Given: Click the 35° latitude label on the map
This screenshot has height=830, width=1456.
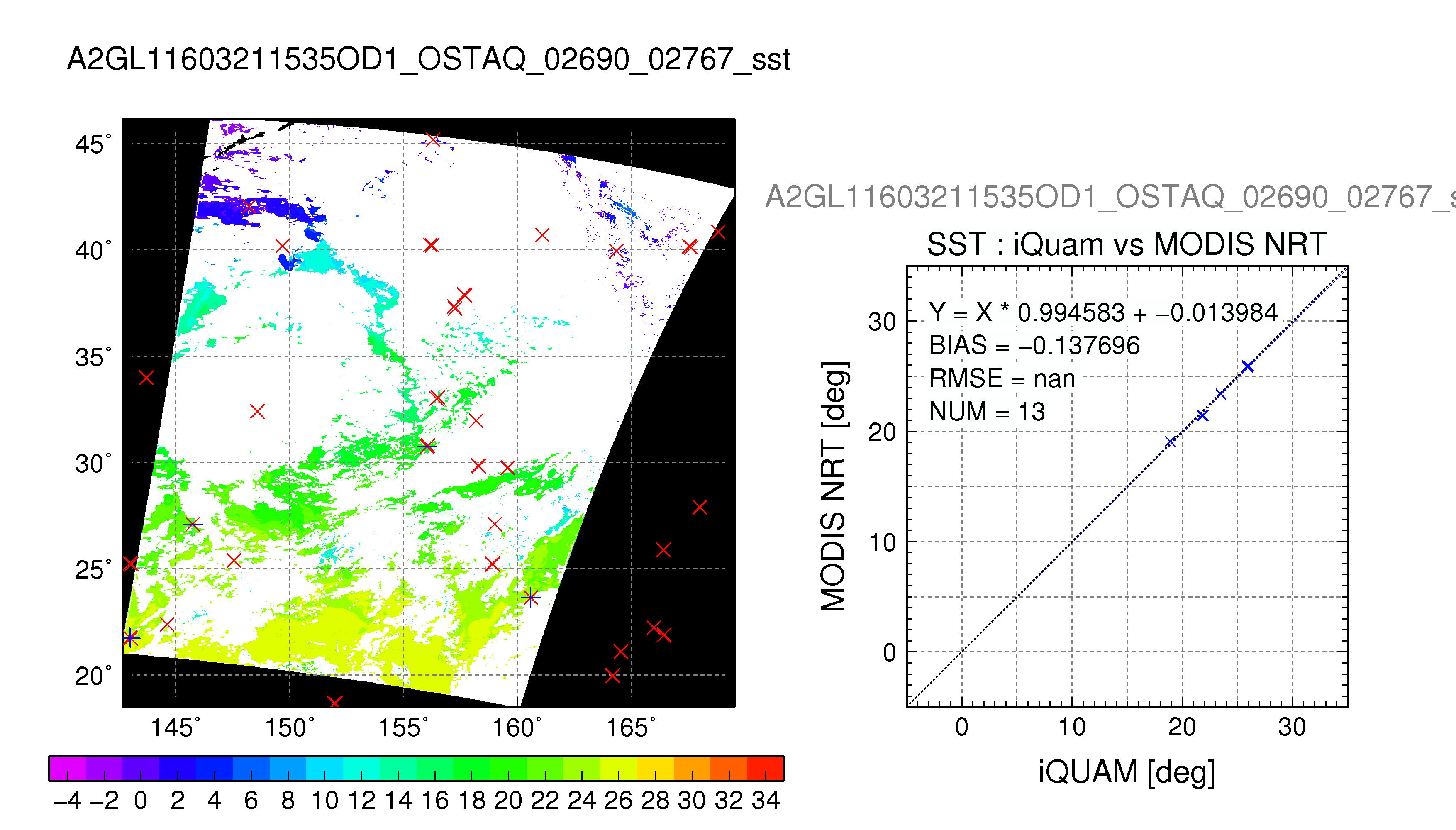Looking at the screenshot, I should coord(93,357).
